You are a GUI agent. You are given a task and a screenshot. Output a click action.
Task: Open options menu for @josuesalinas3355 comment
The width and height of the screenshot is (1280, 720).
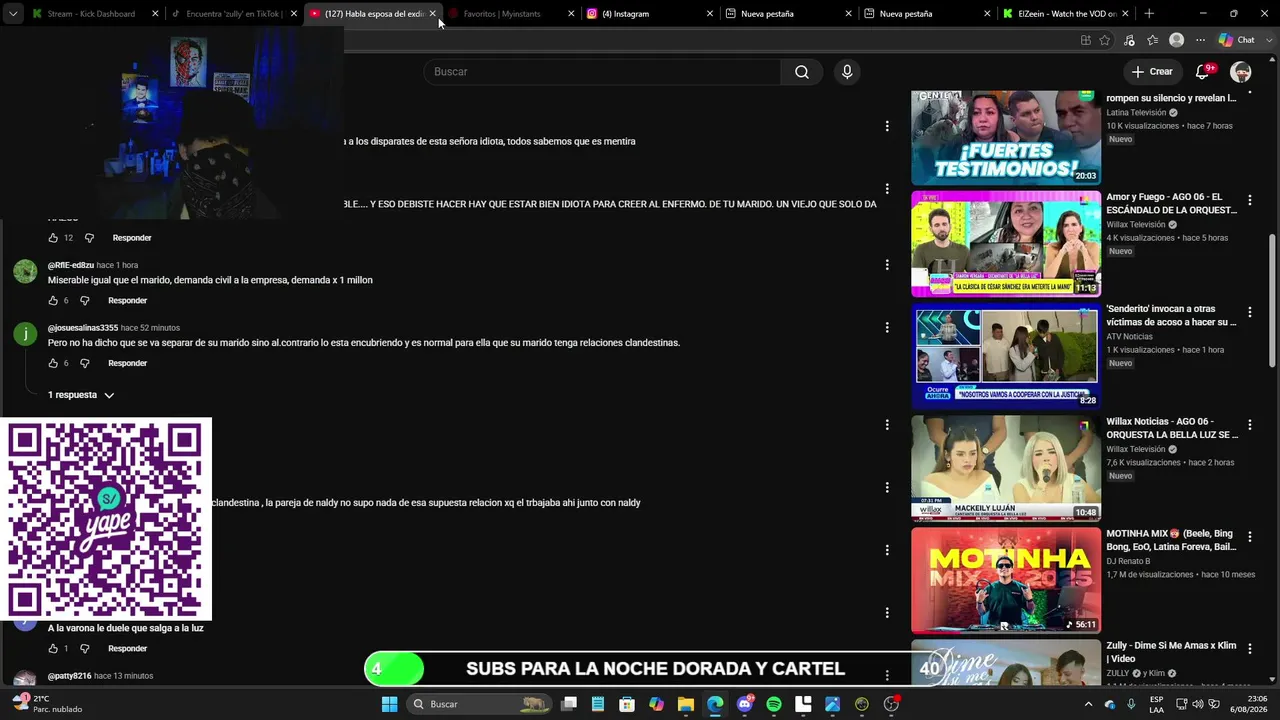pos(886,327)
